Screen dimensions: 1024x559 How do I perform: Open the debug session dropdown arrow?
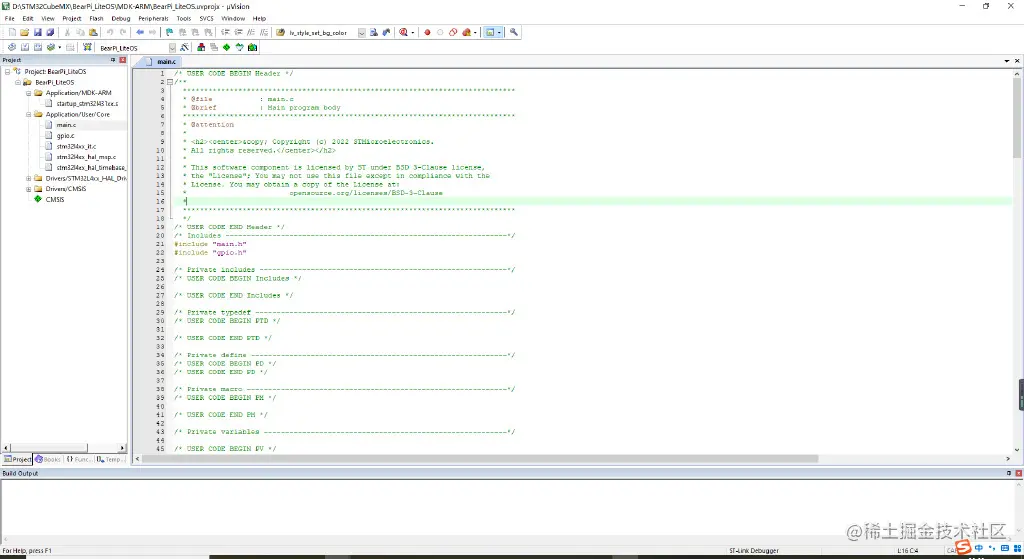pos(413,32)
